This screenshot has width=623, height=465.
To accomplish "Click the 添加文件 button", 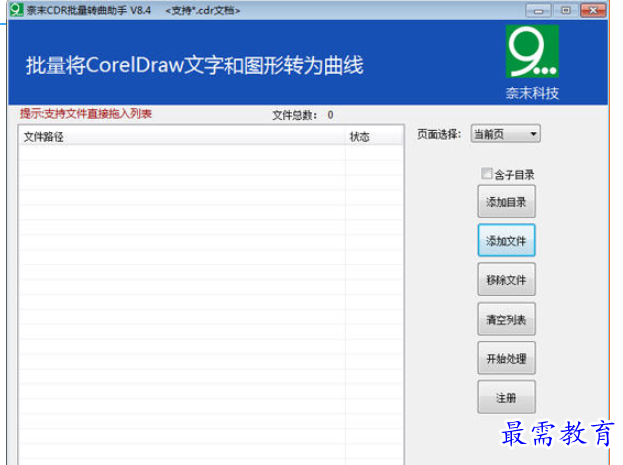I will click(506, 240).
